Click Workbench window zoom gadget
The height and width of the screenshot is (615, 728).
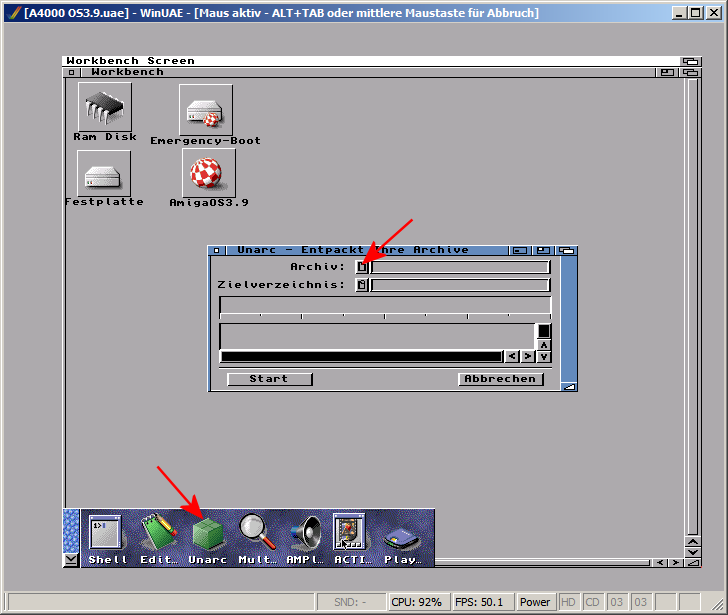pos(667,72)
